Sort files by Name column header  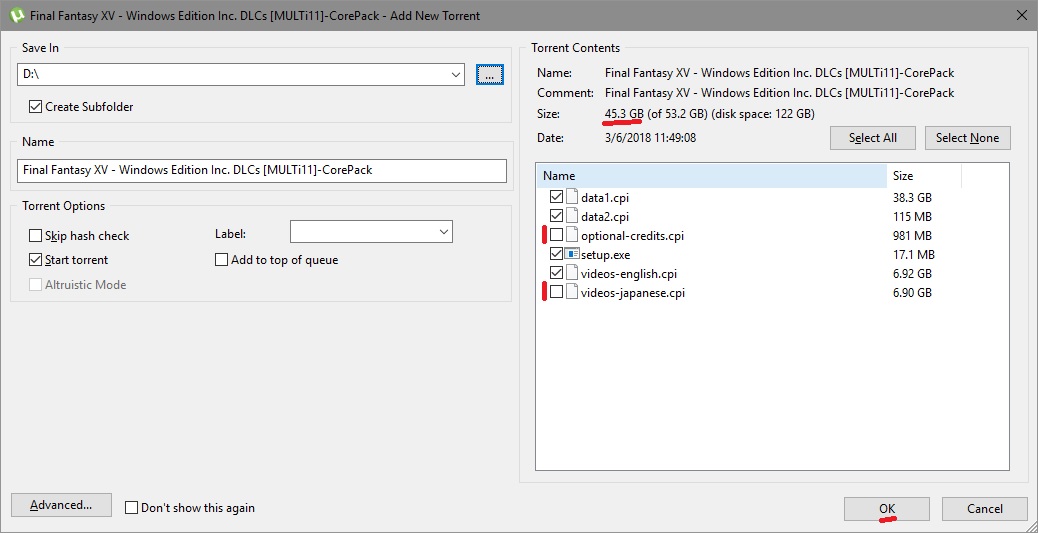pos(711,176)
